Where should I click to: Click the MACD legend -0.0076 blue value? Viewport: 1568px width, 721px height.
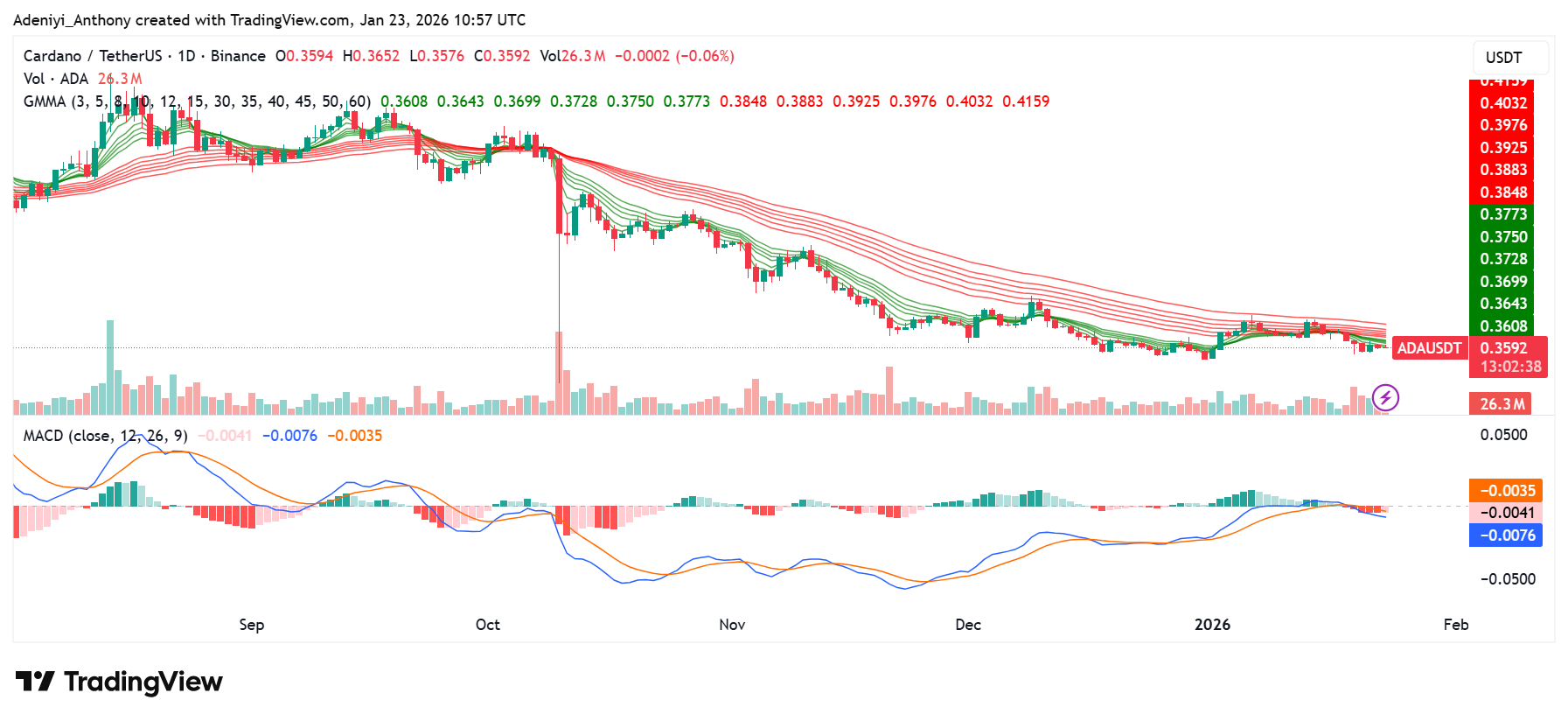[289, 436]
